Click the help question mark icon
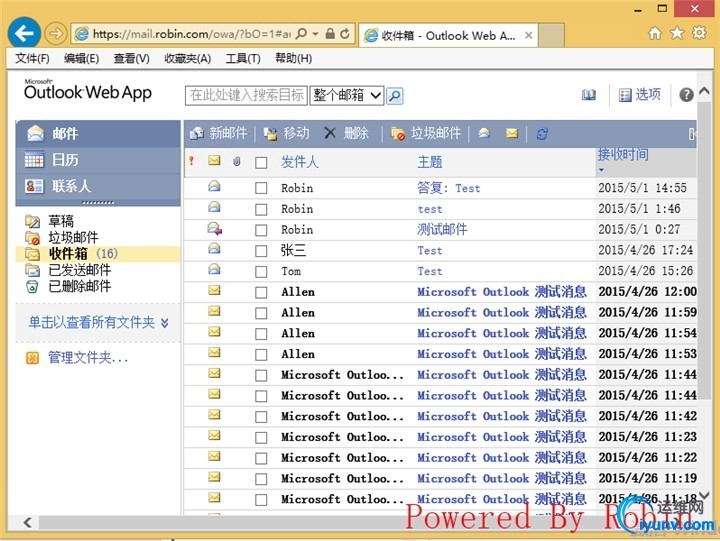720x541 pixels. tap(686, 95)
